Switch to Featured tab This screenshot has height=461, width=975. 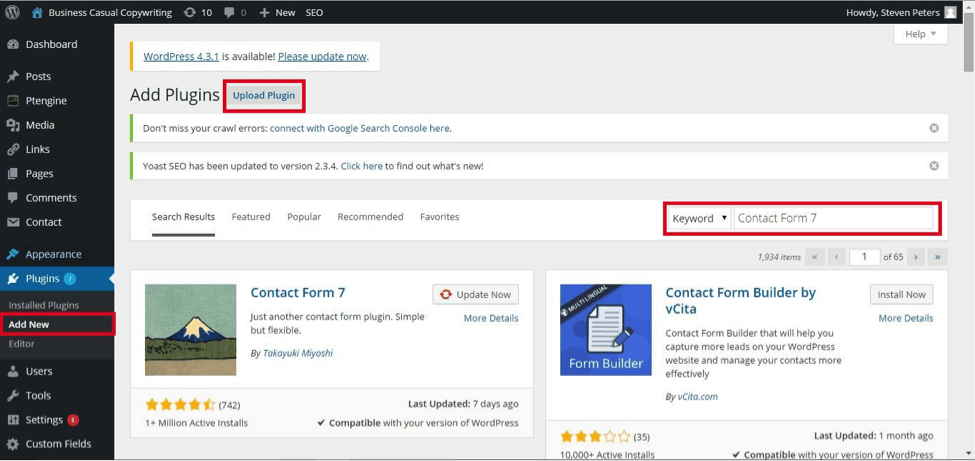point(251,217)
